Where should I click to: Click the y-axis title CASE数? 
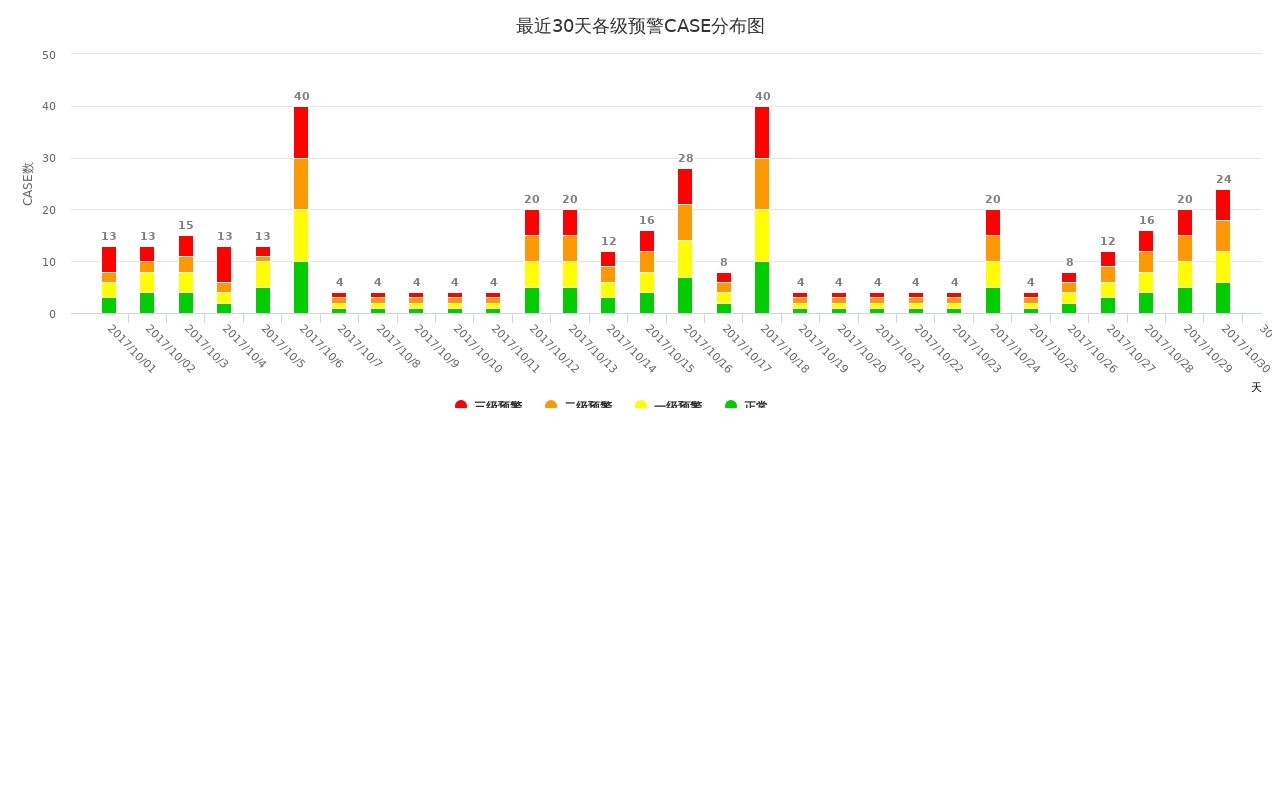(x=29, y=184)
